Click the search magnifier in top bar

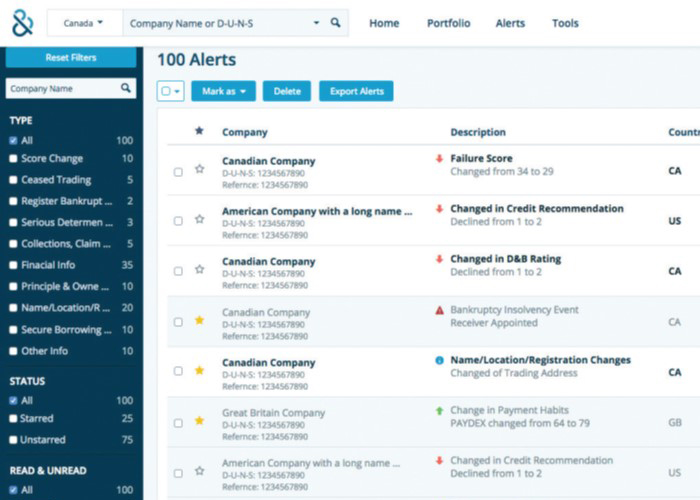[336, 23]
